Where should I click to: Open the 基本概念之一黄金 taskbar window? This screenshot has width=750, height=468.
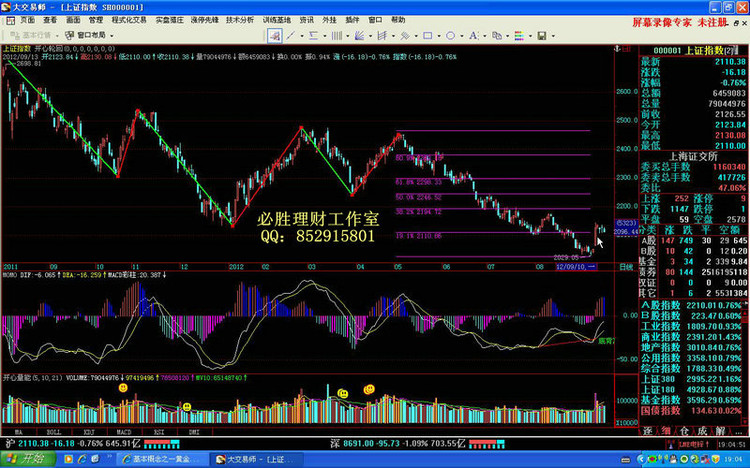pyautogui.click(x=161, y=459)
